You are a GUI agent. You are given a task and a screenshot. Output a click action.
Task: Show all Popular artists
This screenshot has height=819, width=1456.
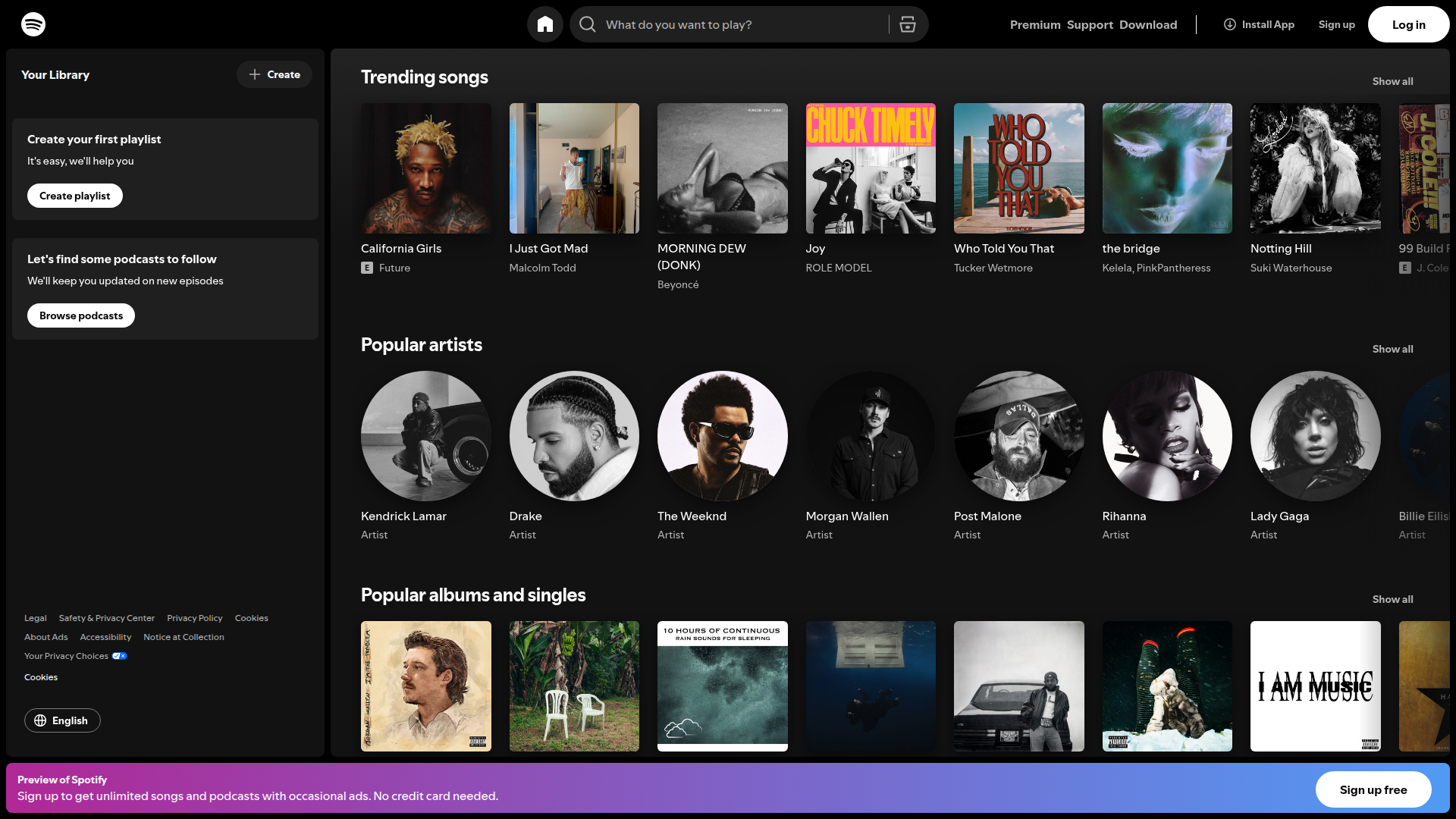(1392, 349)
